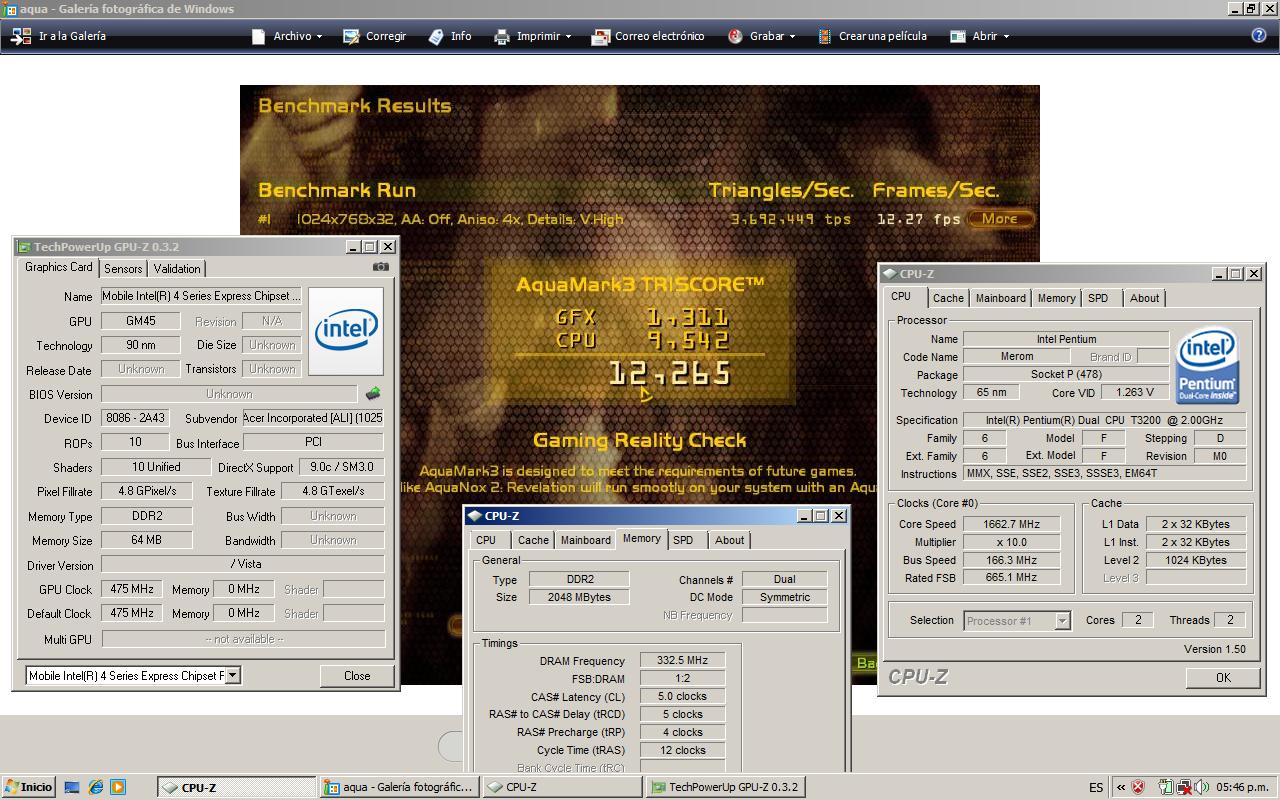Open the Cache tab in right CPU-Z window

(x=948, y=298)
